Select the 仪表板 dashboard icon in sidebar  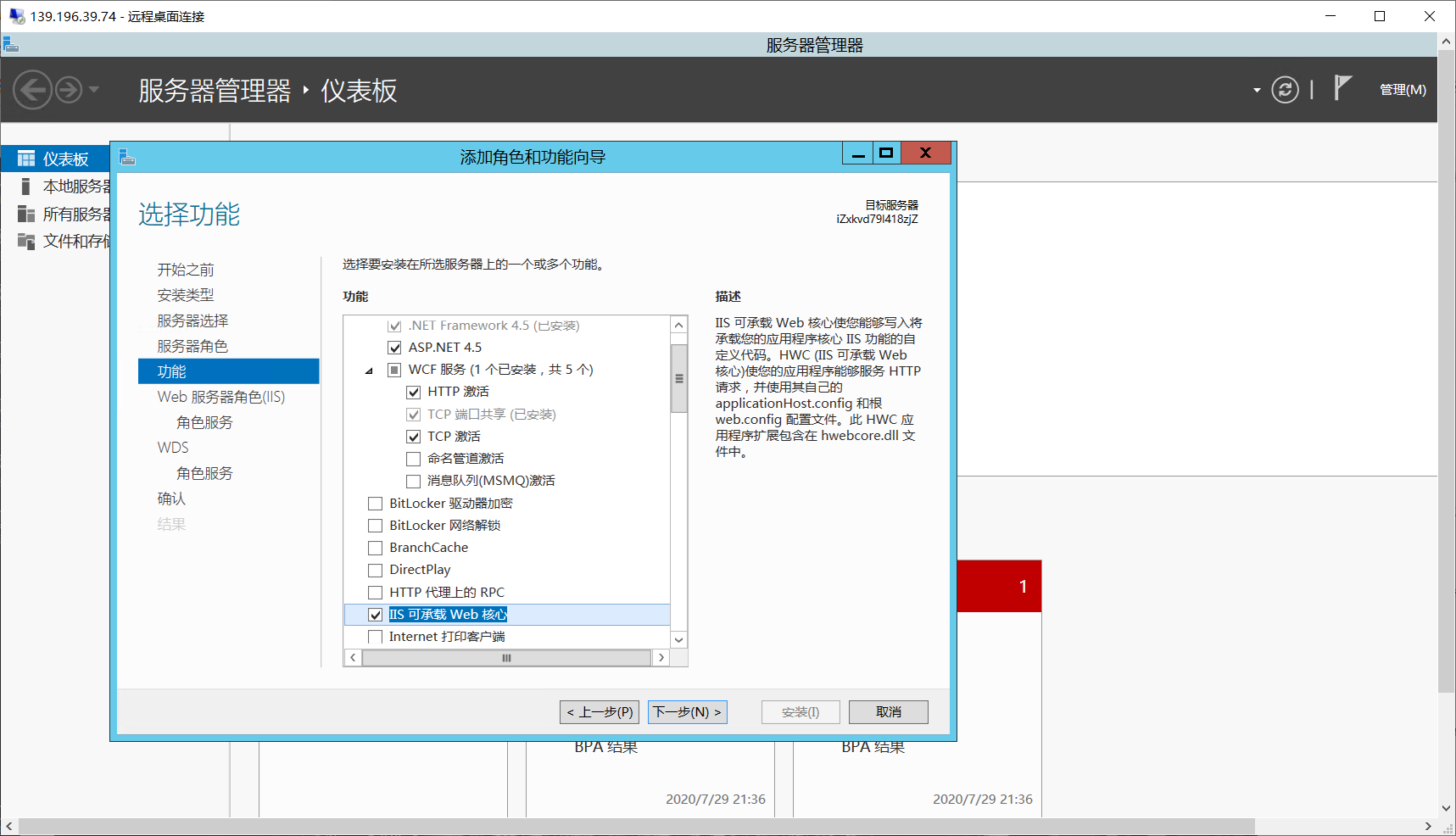[x=25, y=159]
